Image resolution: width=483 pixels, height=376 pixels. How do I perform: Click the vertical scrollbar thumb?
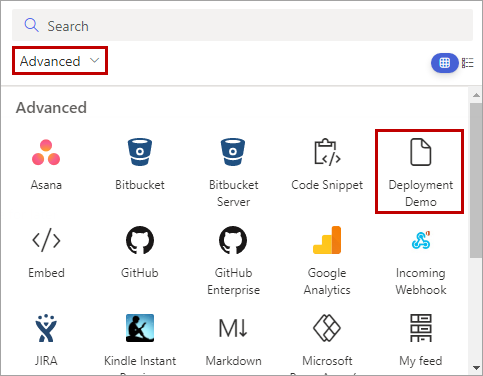point(476,180)
